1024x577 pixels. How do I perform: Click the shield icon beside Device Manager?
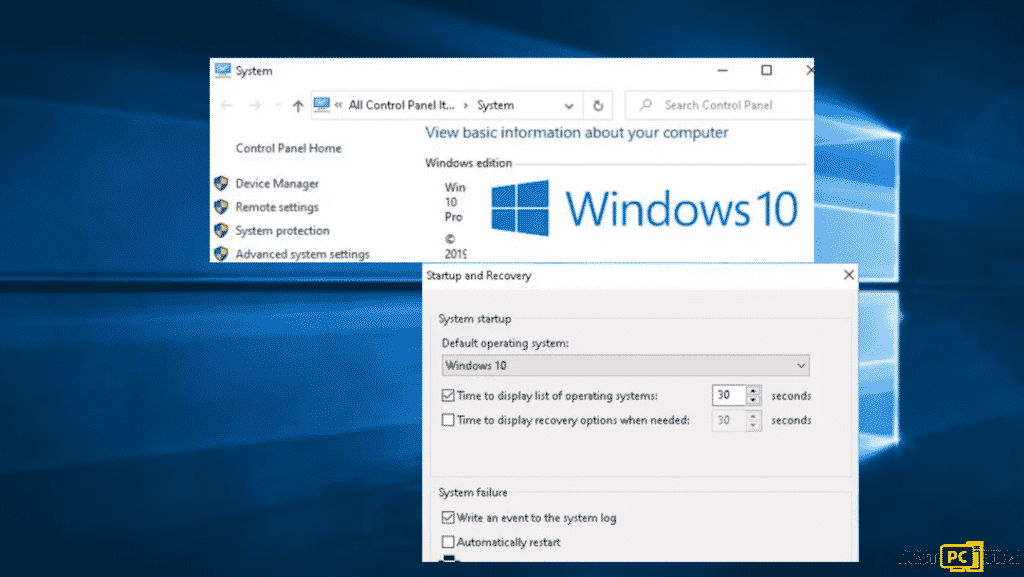pos(221,183)
